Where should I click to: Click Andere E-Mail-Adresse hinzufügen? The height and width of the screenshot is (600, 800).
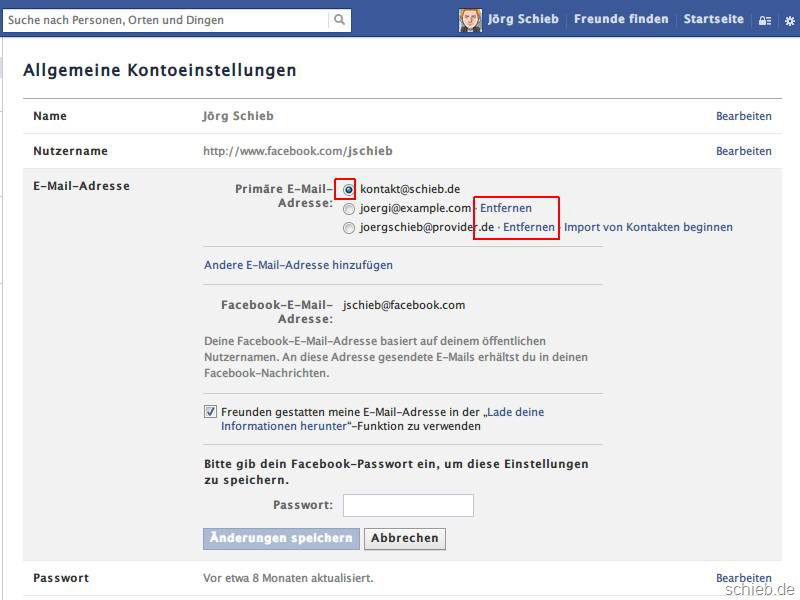tap(298, 265)
